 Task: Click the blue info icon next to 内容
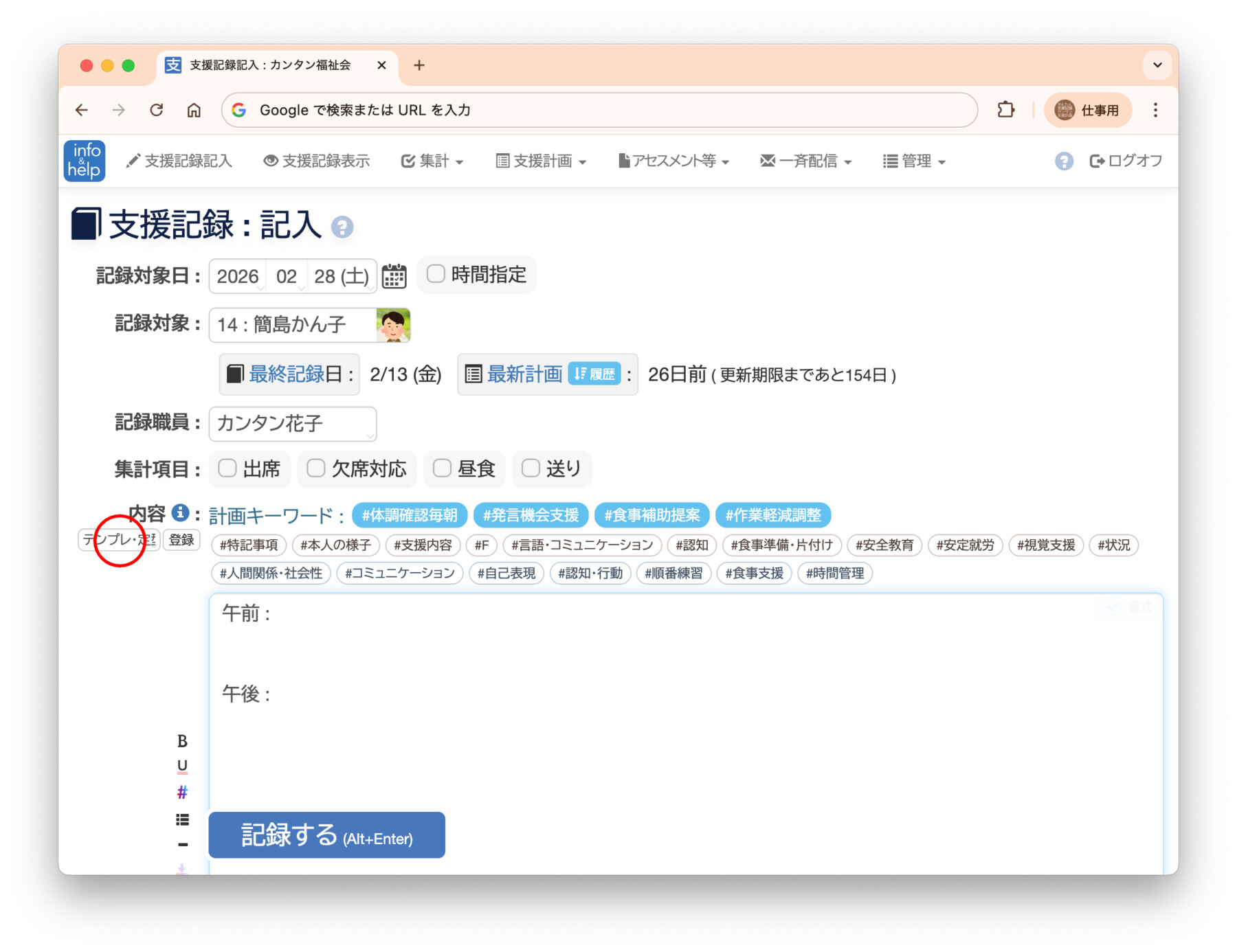pyautogui.click(x=180, y=512)
